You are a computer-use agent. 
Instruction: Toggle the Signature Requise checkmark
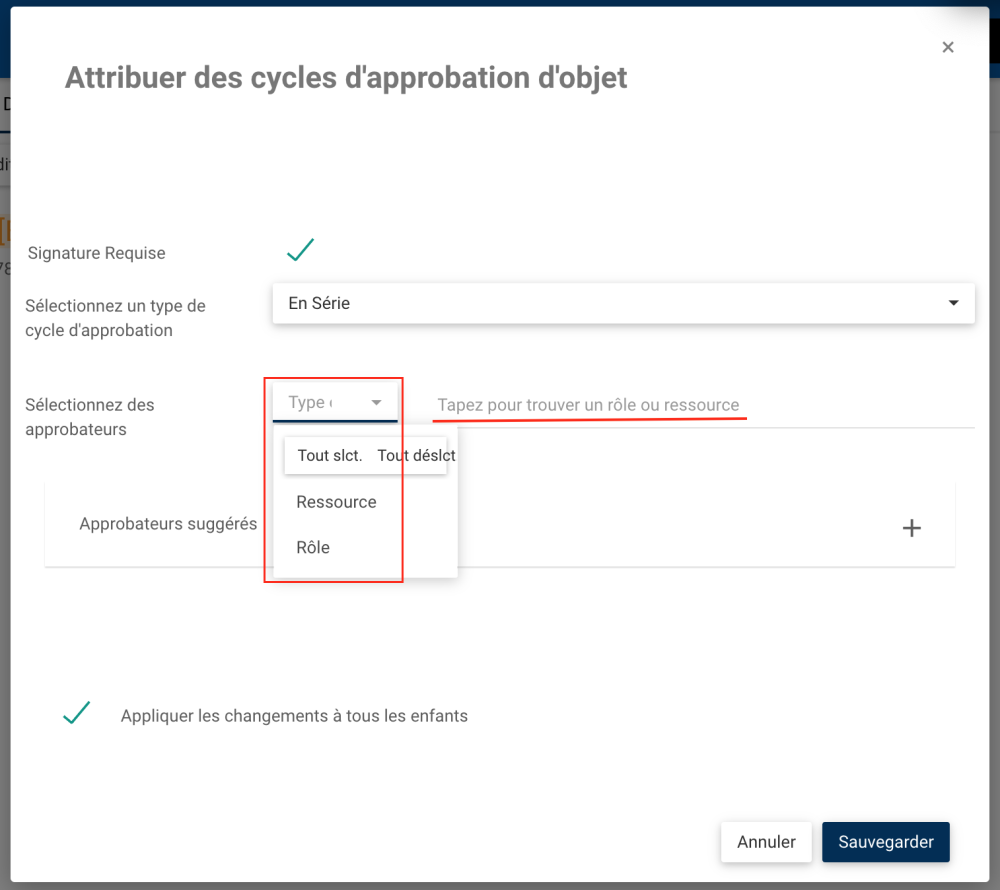(x=300, y=250)
